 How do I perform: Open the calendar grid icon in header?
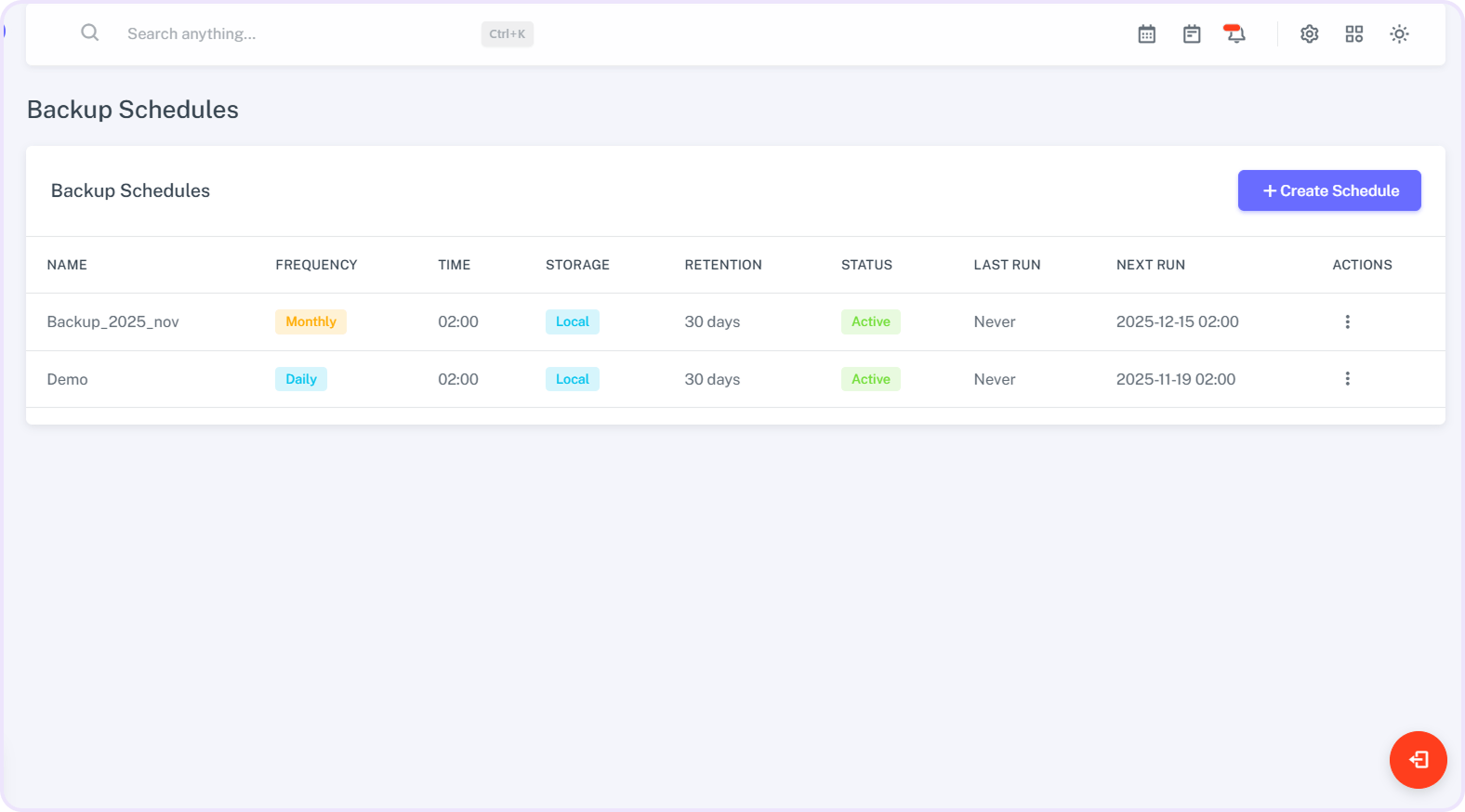click(1146, 34)
